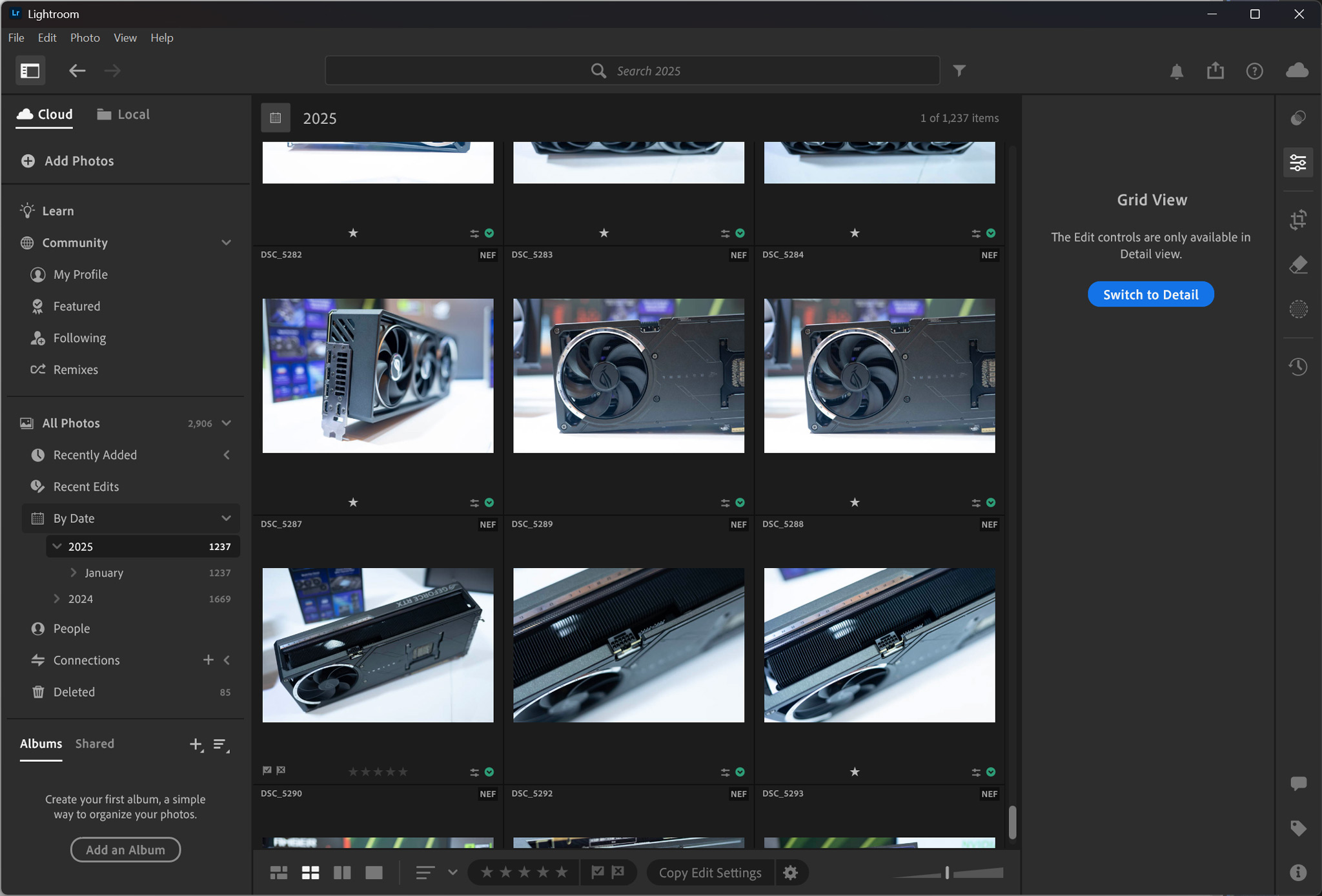Viewport: 1322px width, 896px height.
Task: Open the Versions history icon
Action: 1298,367
